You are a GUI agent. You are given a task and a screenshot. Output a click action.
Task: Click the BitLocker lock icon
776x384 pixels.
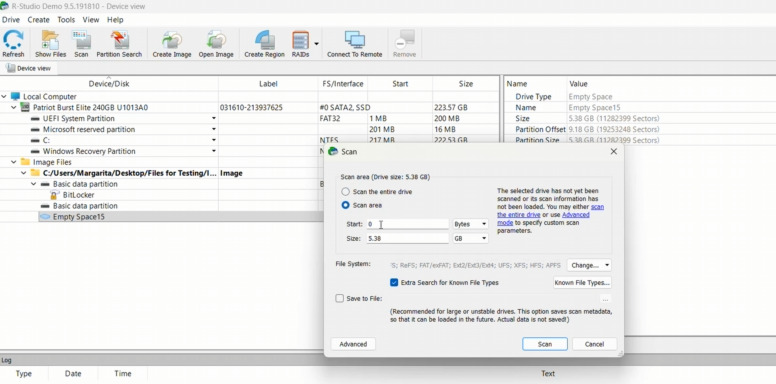(x=55, y=195)
